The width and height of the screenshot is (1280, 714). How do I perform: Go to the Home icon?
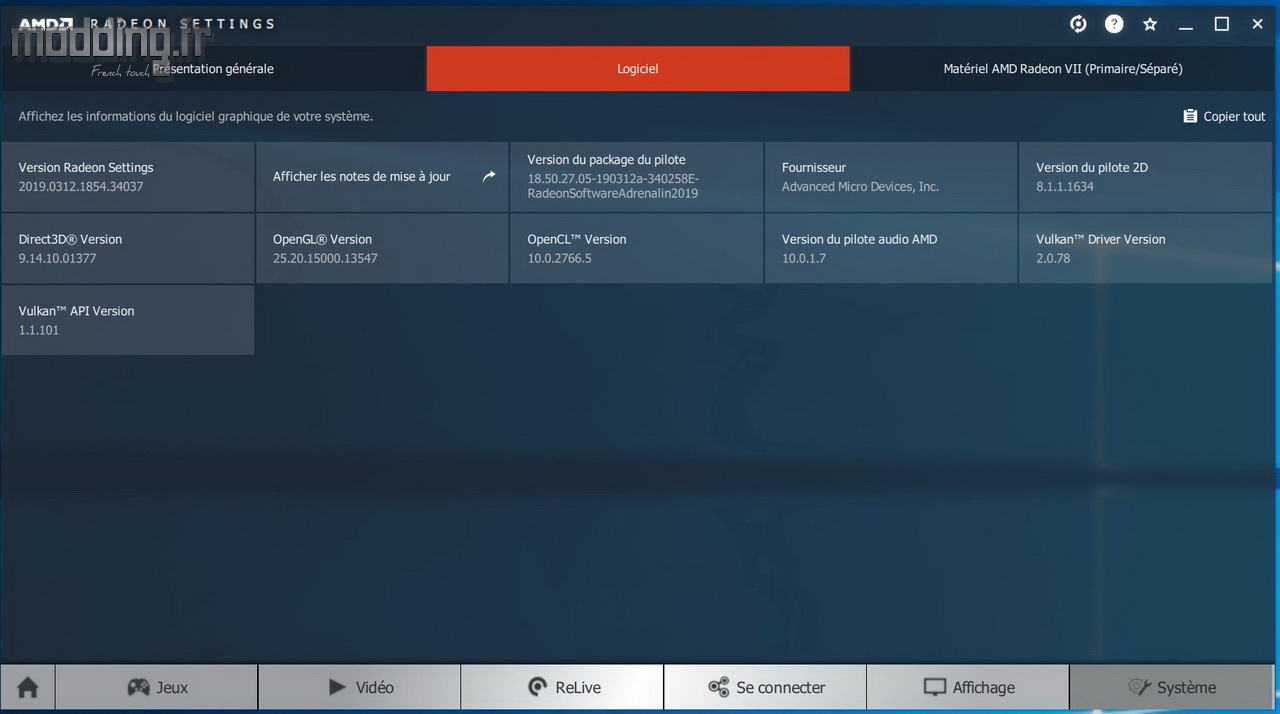[x=28, y=687]
